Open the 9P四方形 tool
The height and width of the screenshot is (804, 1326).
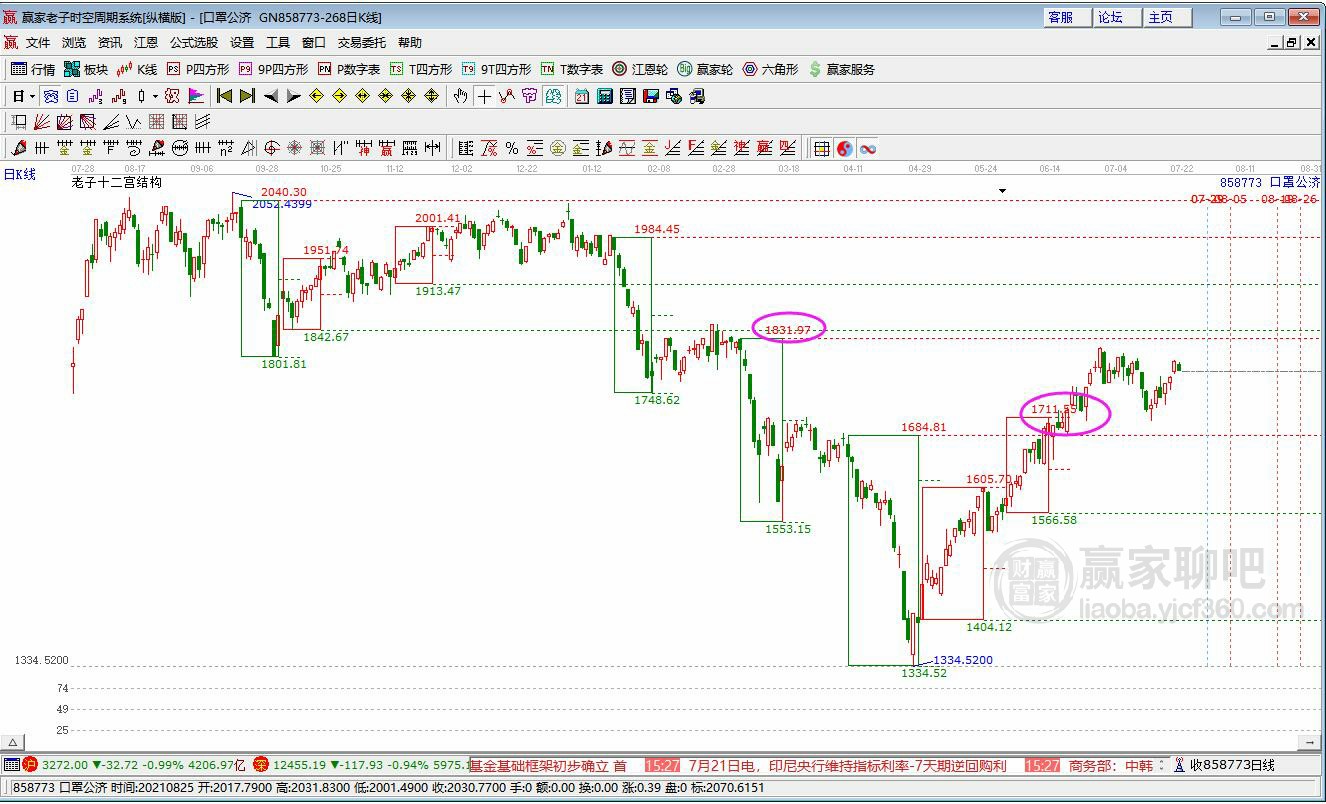[x=273, y=69]
